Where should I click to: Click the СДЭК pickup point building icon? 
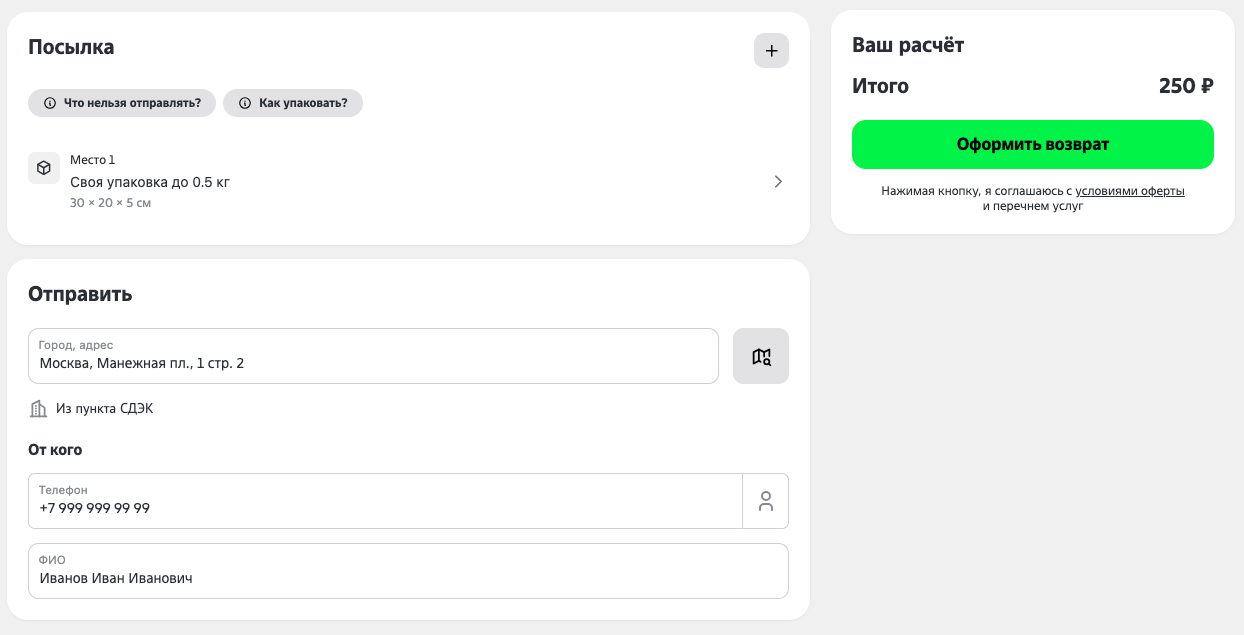39,408
